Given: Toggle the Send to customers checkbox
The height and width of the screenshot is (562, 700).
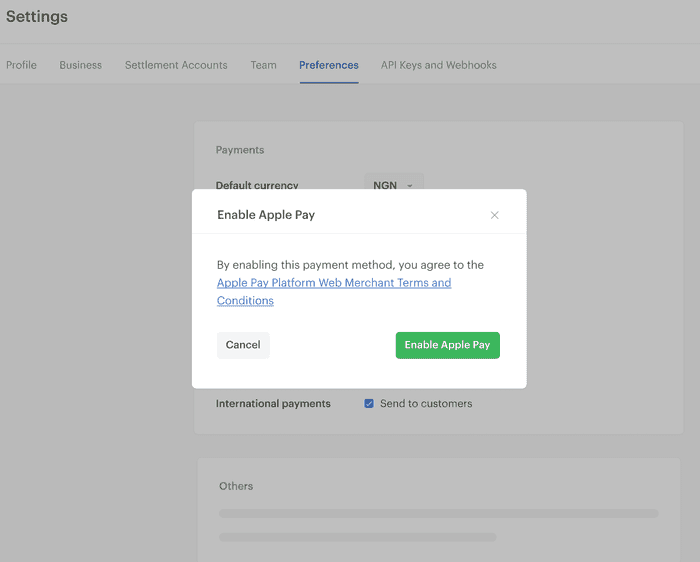Looking at the screenshot, I should tap(369, 404).
